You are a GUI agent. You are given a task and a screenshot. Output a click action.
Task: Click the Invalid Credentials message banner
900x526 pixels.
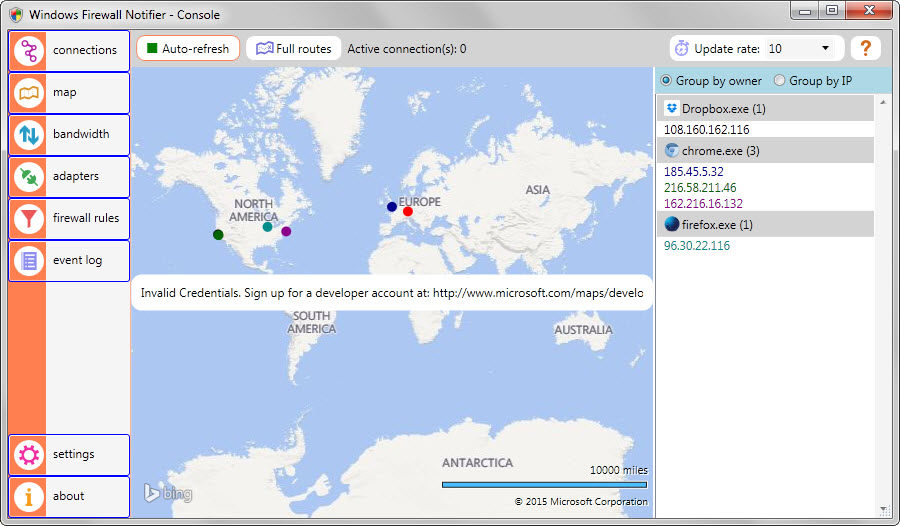(392, 293)
